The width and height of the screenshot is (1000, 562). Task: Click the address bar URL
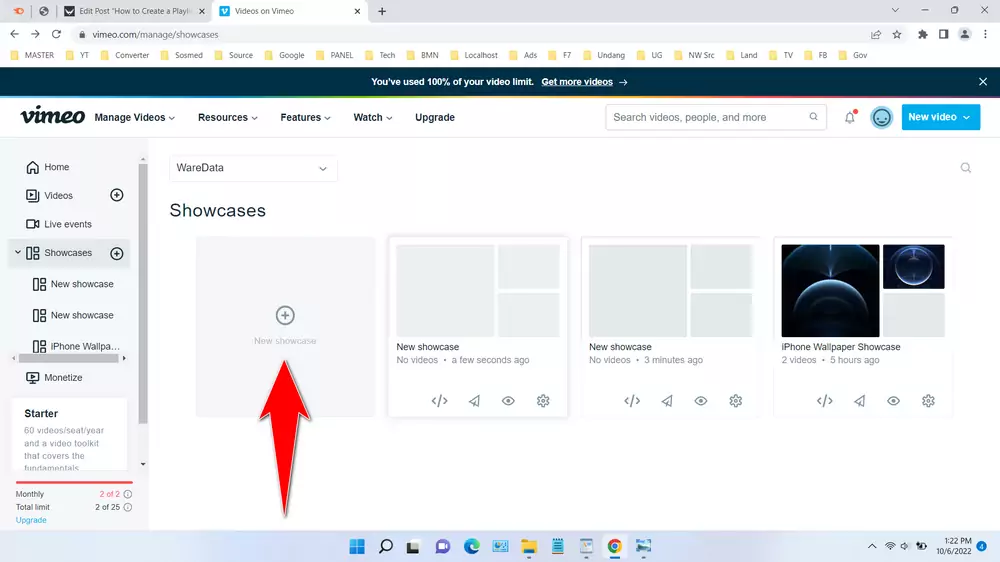155,34
